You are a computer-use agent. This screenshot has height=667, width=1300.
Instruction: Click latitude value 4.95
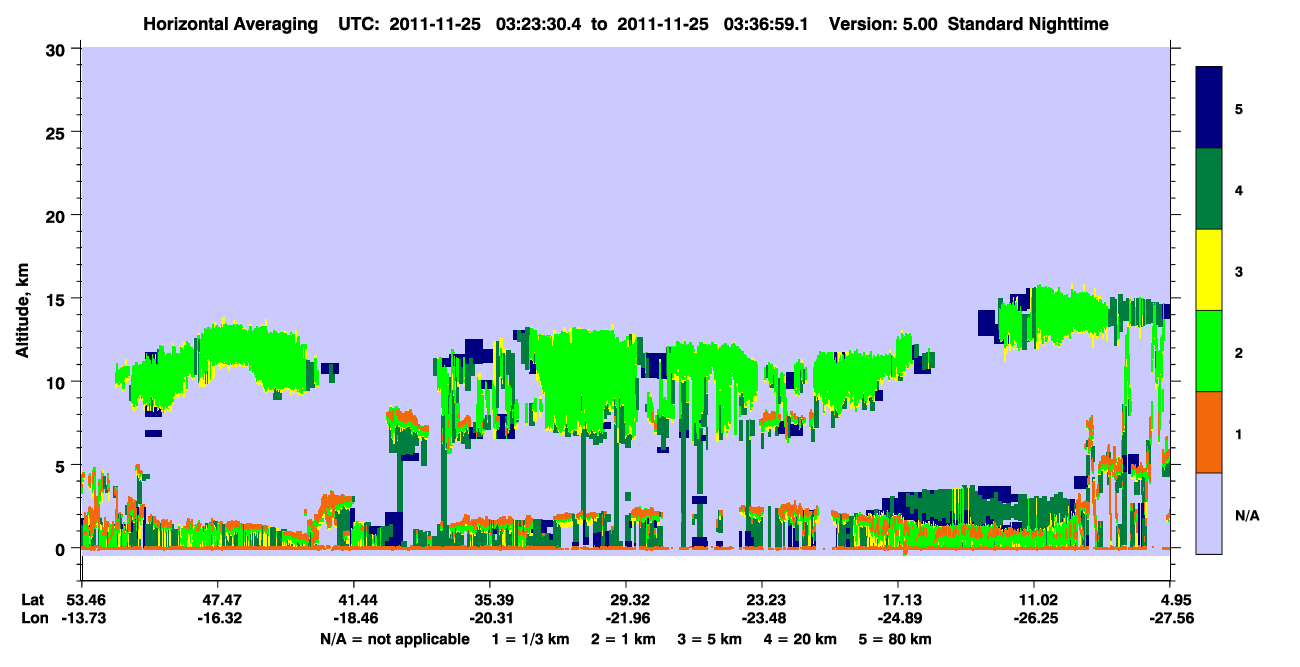pos(1172,600)
